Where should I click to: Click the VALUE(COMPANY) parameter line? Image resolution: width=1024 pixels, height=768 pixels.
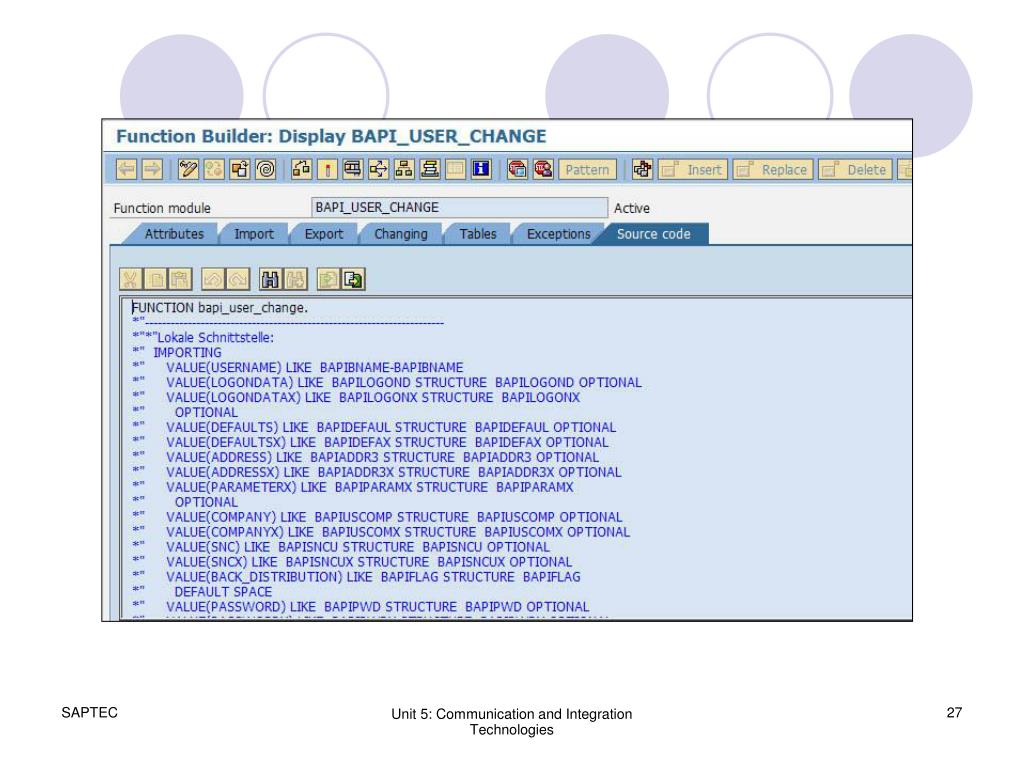(377, 517)
